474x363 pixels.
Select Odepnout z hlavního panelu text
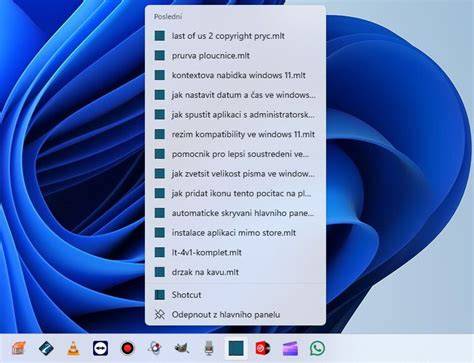click(x=226, y=314)
